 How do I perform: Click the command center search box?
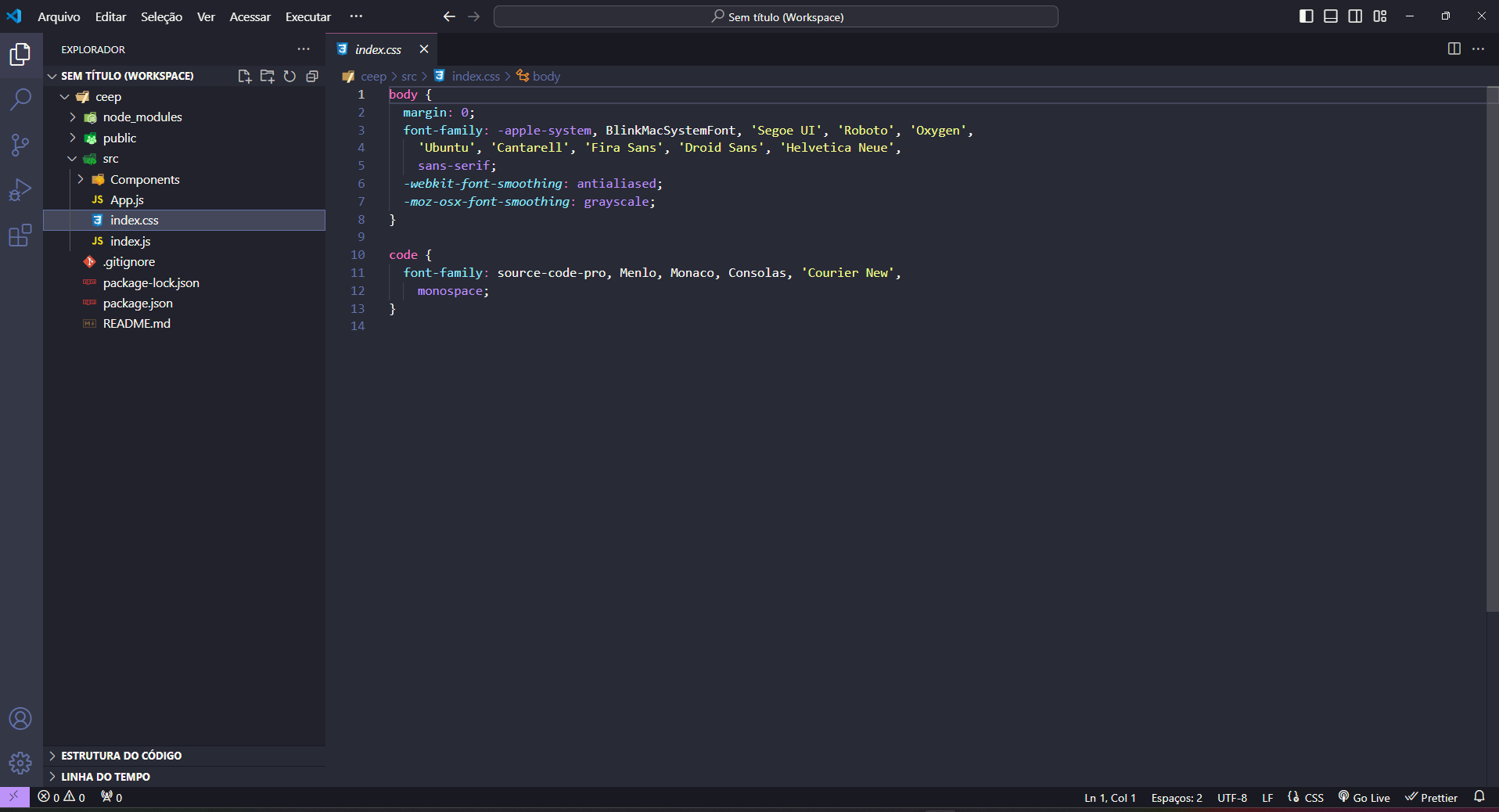point(776,16)
